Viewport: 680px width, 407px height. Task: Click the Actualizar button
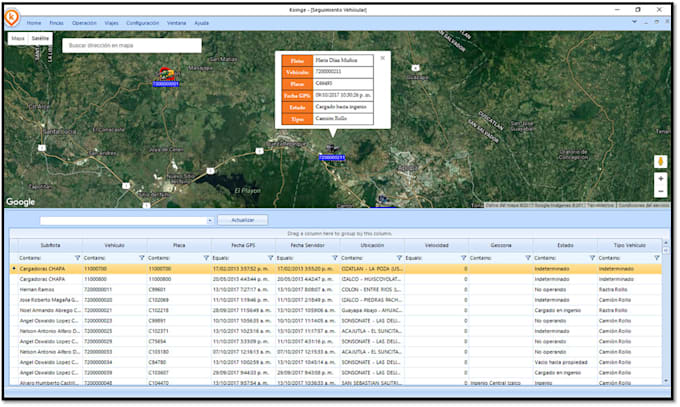click(242, 220)
